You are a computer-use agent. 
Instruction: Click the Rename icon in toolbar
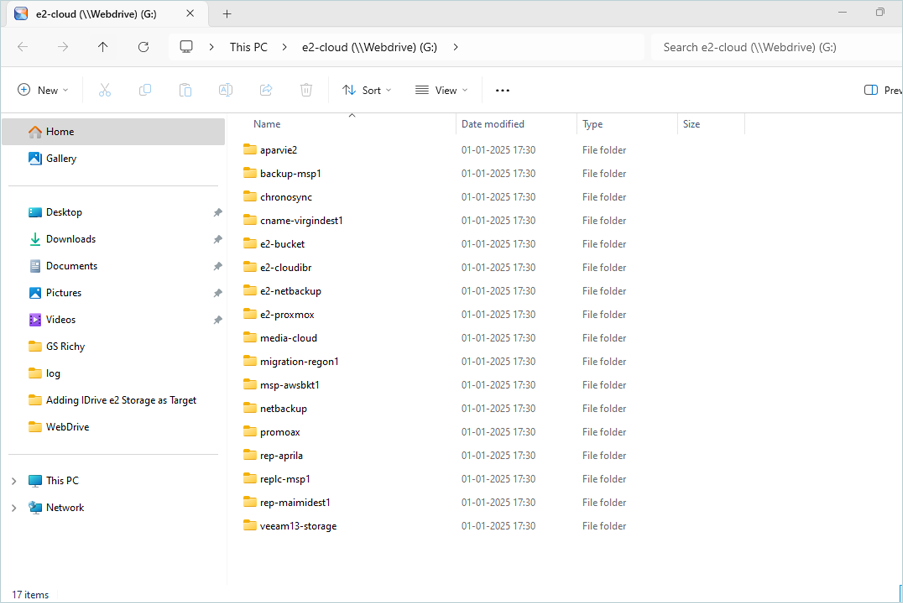[x=225, y=90]
